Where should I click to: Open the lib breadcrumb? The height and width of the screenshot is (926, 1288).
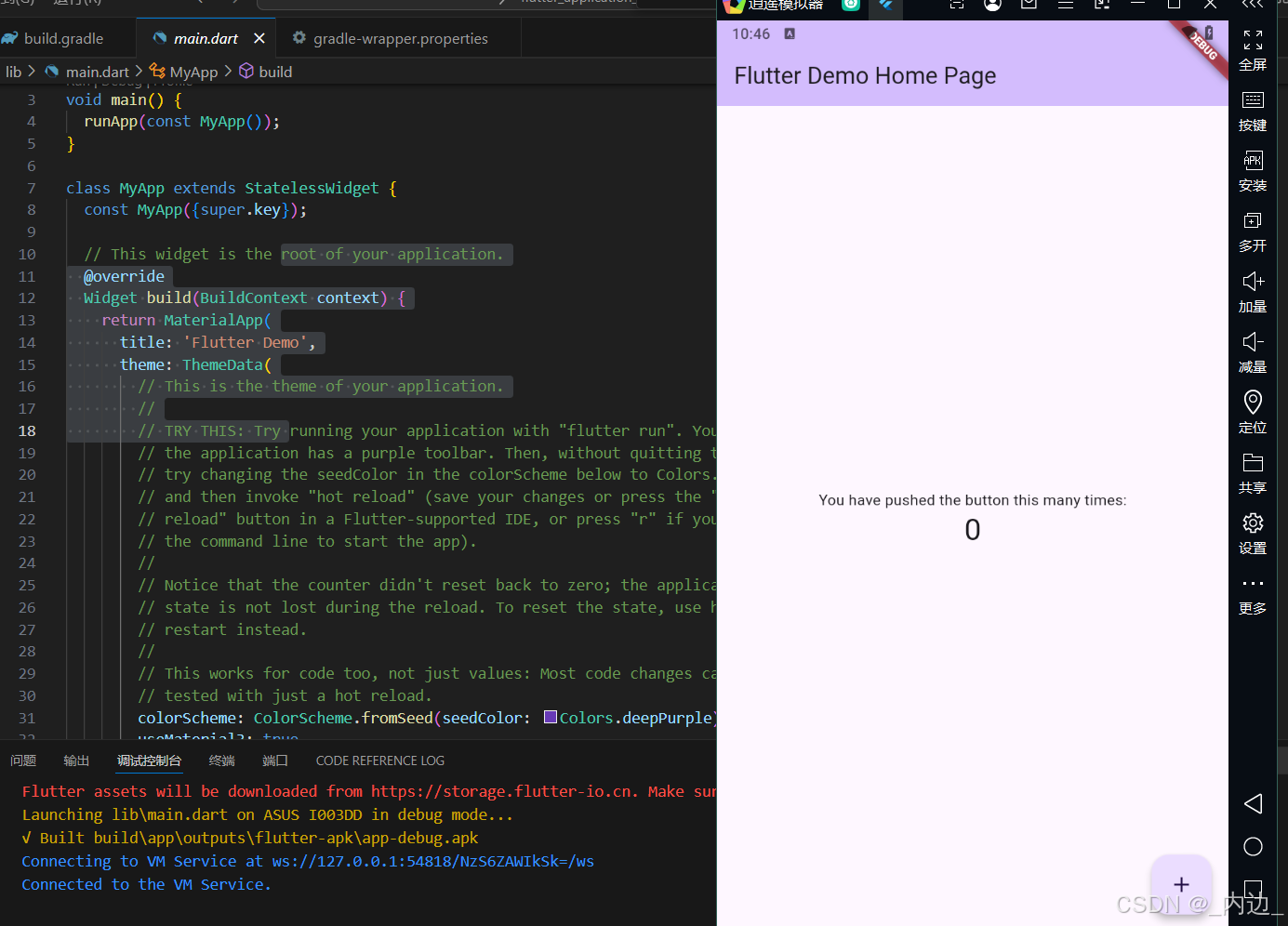[x=13, y=72]
